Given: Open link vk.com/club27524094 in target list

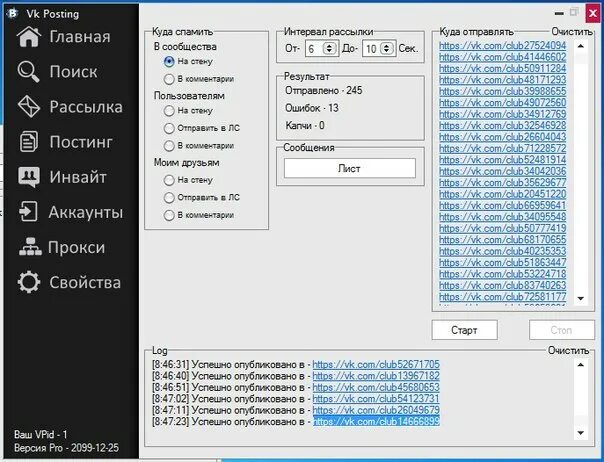Looking at the screenshot, I should (x=502, y=46).
